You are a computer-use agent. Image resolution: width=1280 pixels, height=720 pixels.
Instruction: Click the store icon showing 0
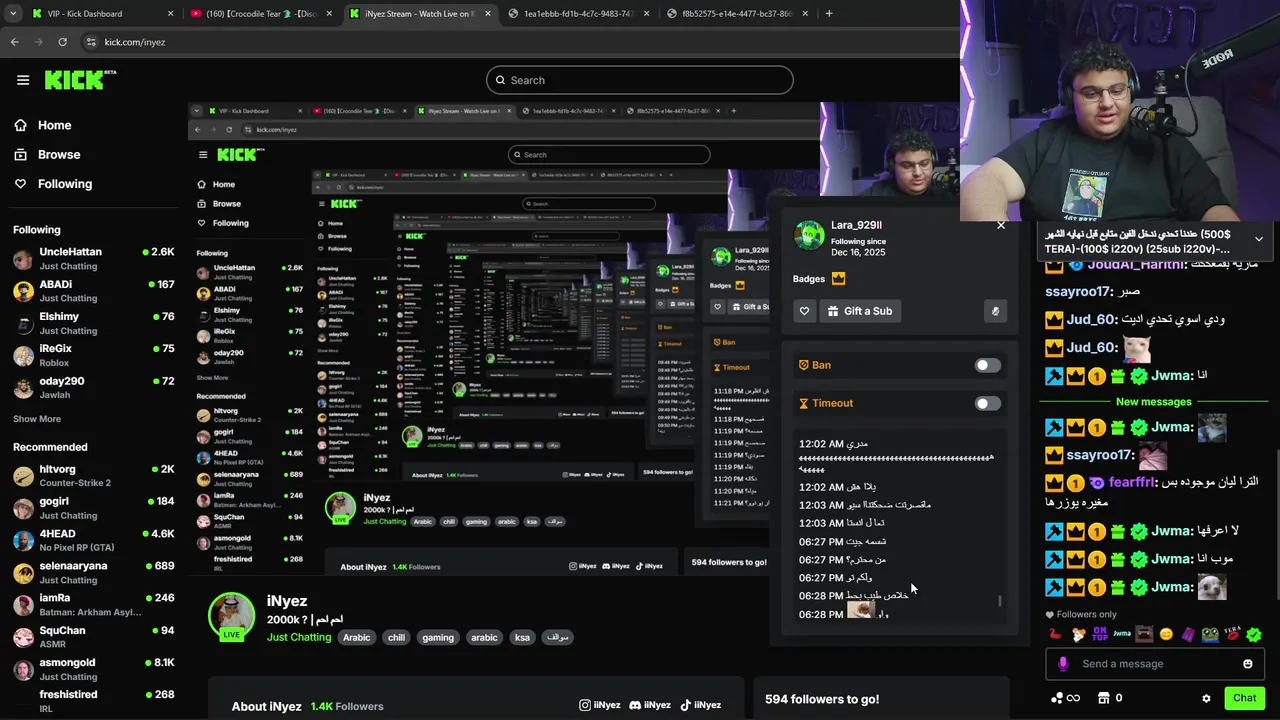coord(1104,698)
